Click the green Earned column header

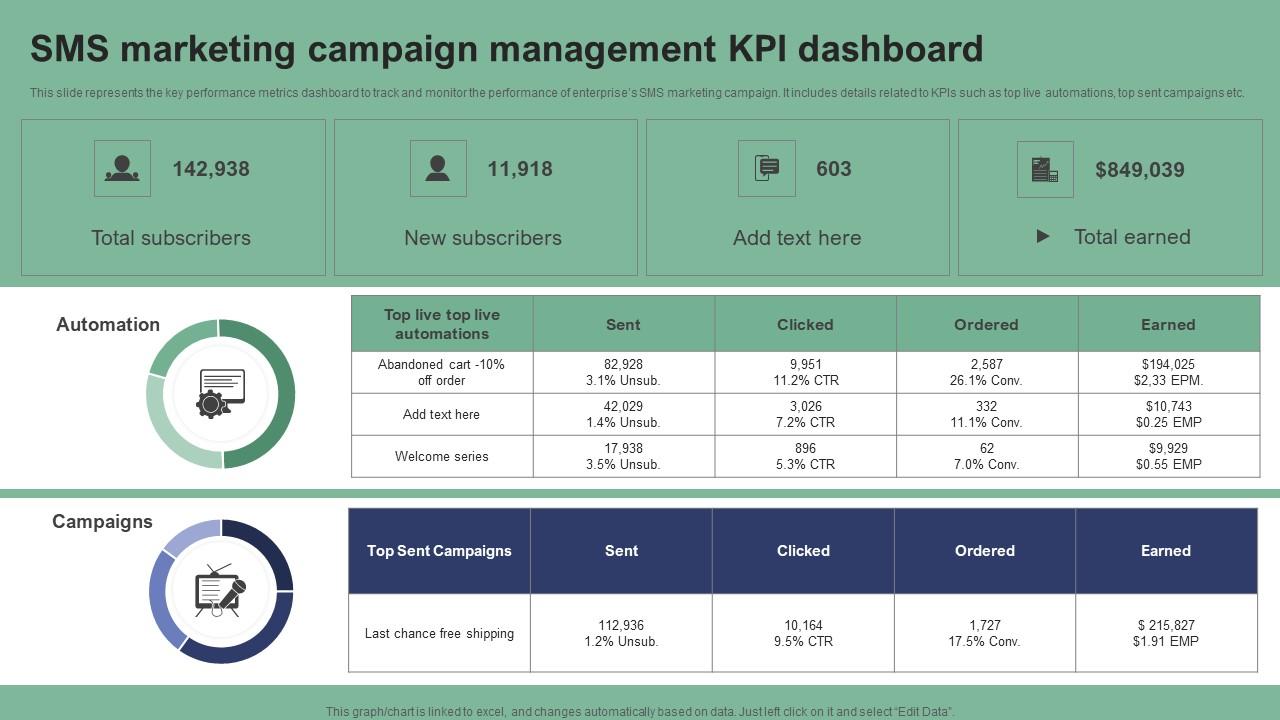tap(1168, 324)
